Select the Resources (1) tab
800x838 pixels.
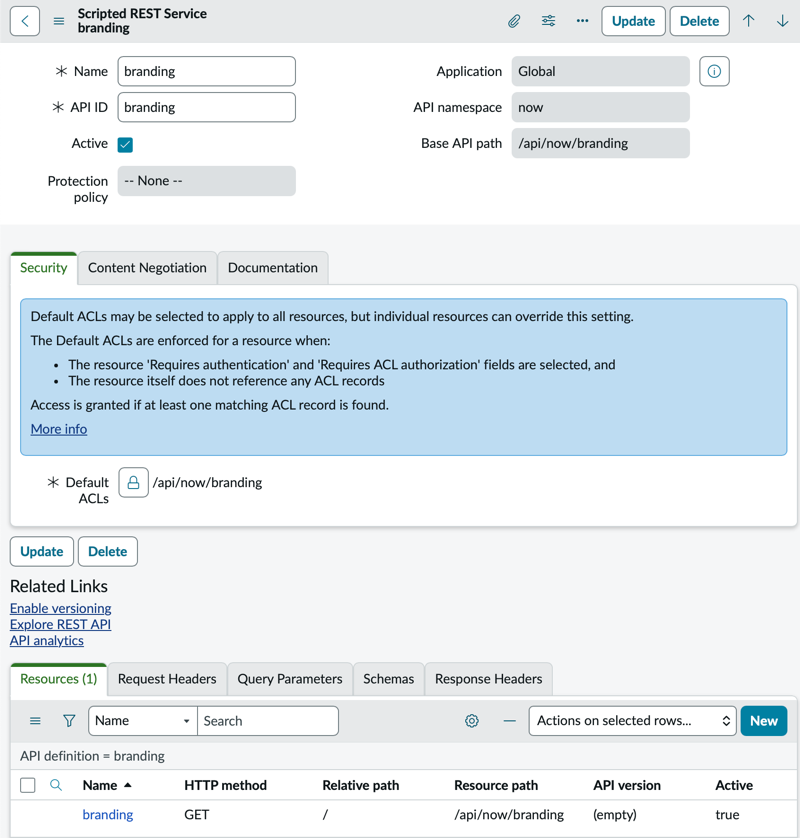[59, 679]
